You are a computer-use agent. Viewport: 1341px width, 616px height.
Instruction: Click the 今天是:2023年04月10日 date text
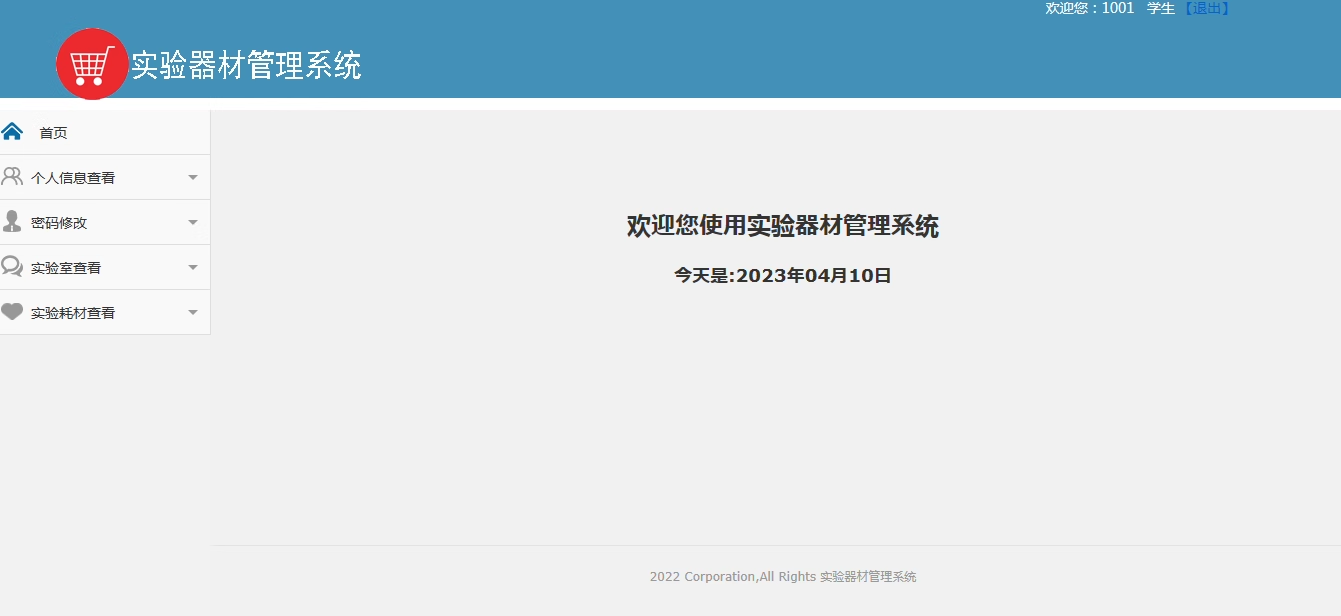coord(783,275)
